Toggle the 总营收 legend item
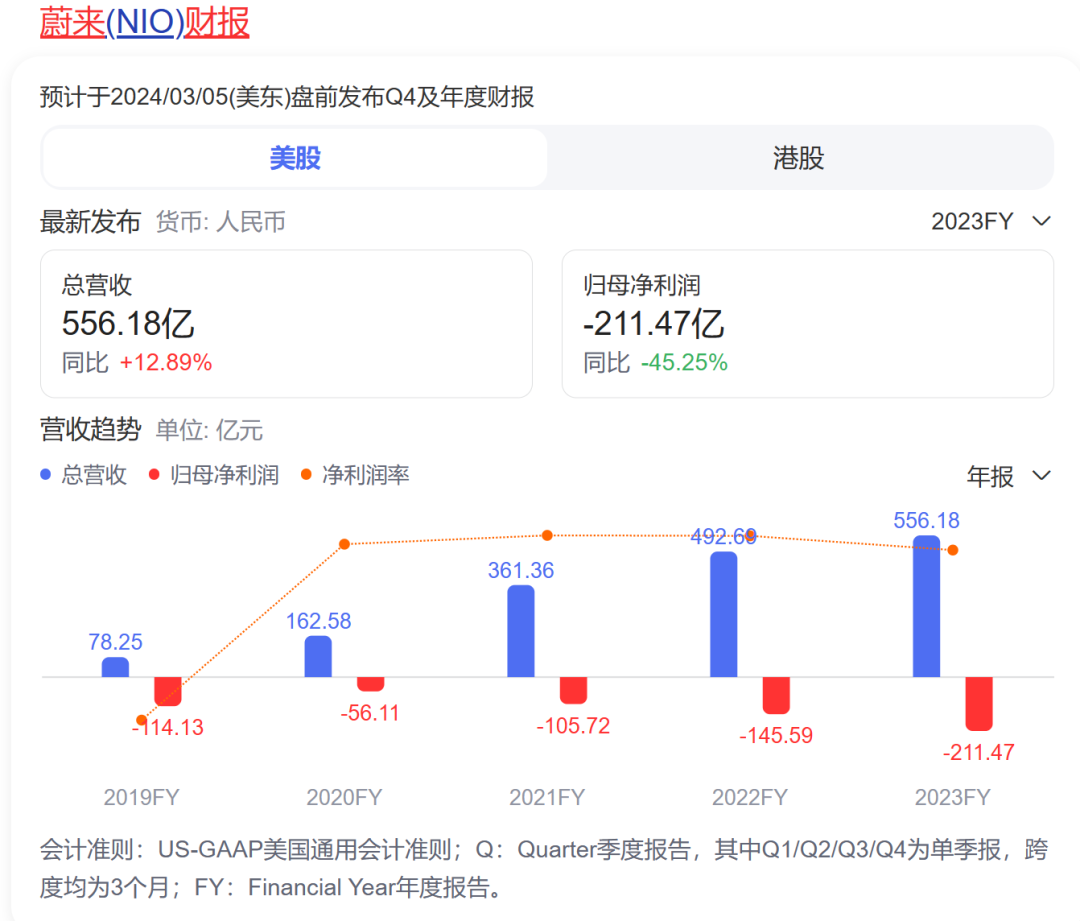 click(x=83, y=475)
